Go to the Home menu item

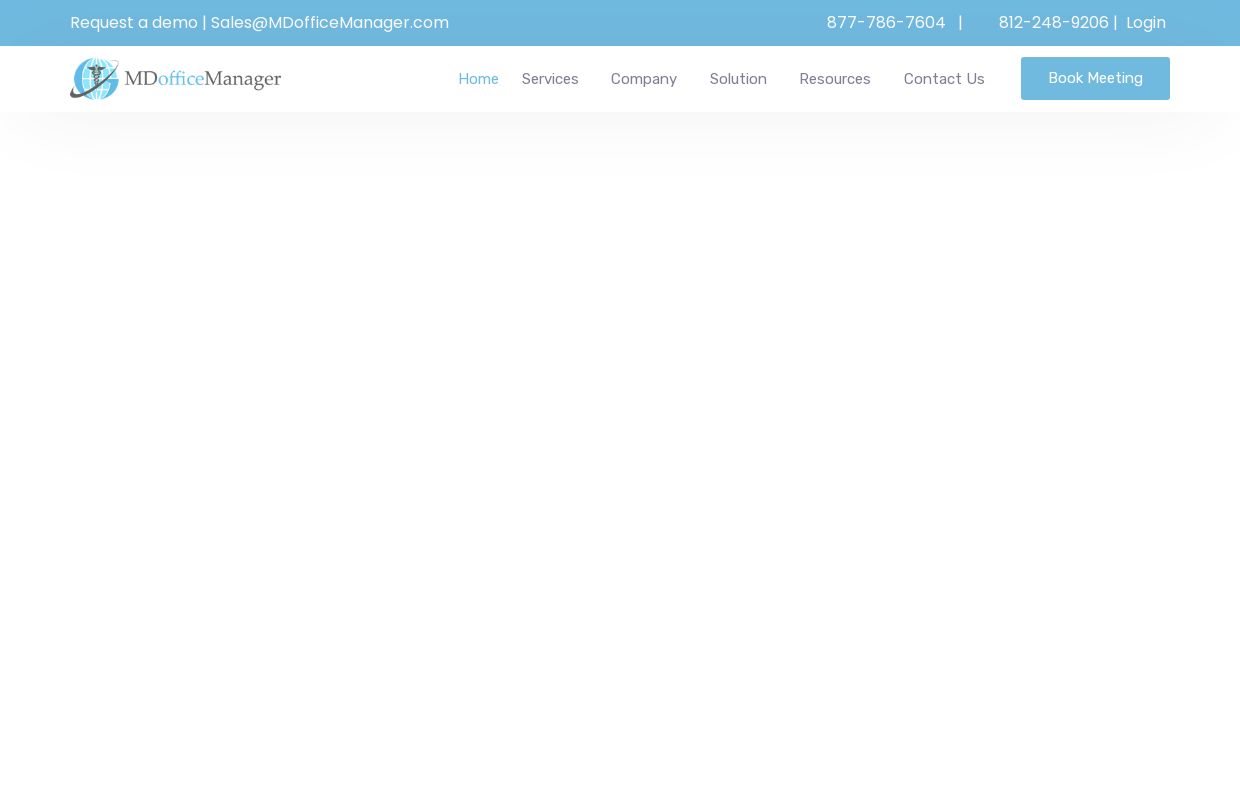[x=478, y=79]
